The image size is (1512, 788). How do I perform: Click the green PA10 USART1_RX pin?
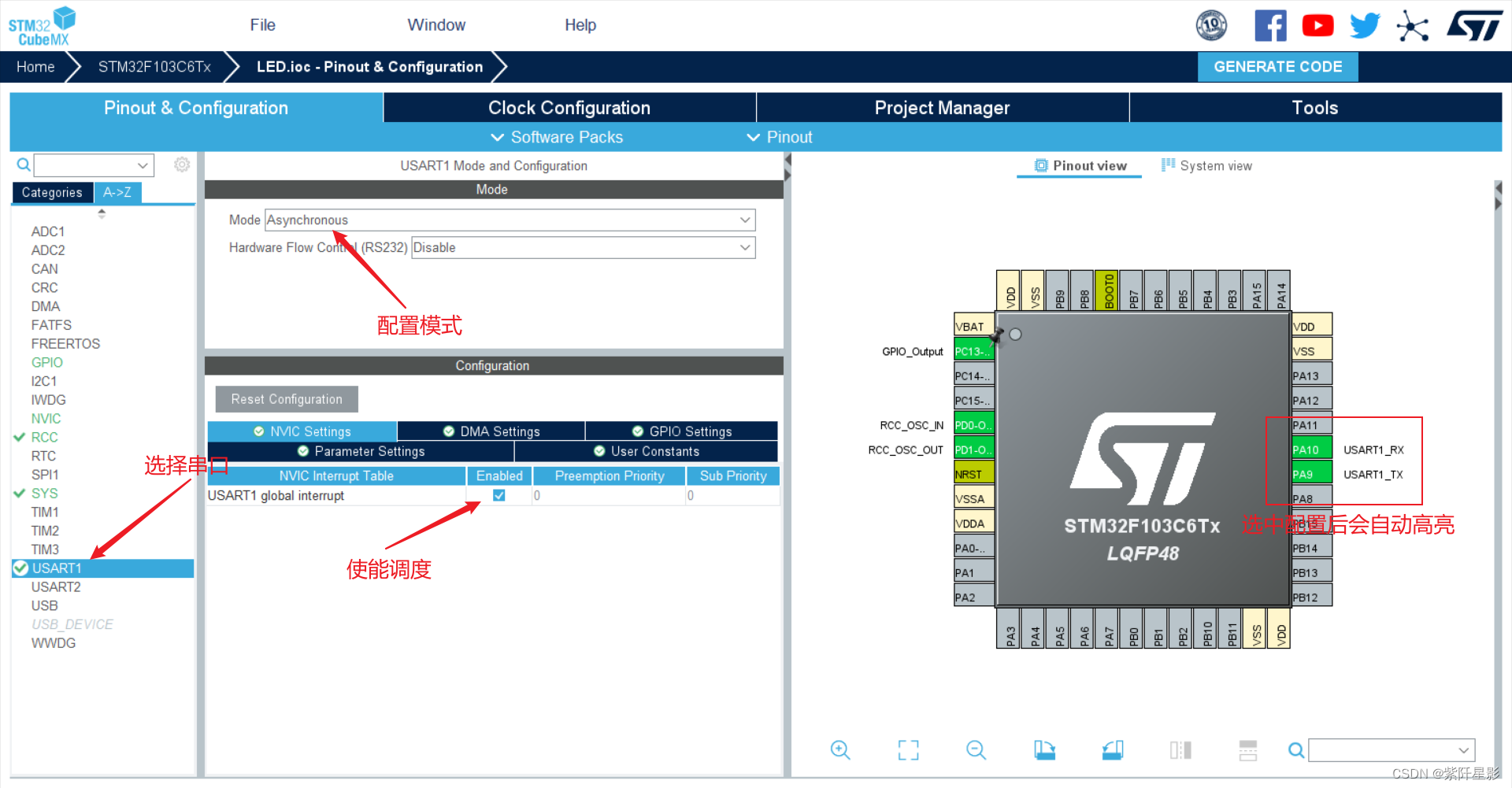pyautogui.click(x=1312, y=449)
